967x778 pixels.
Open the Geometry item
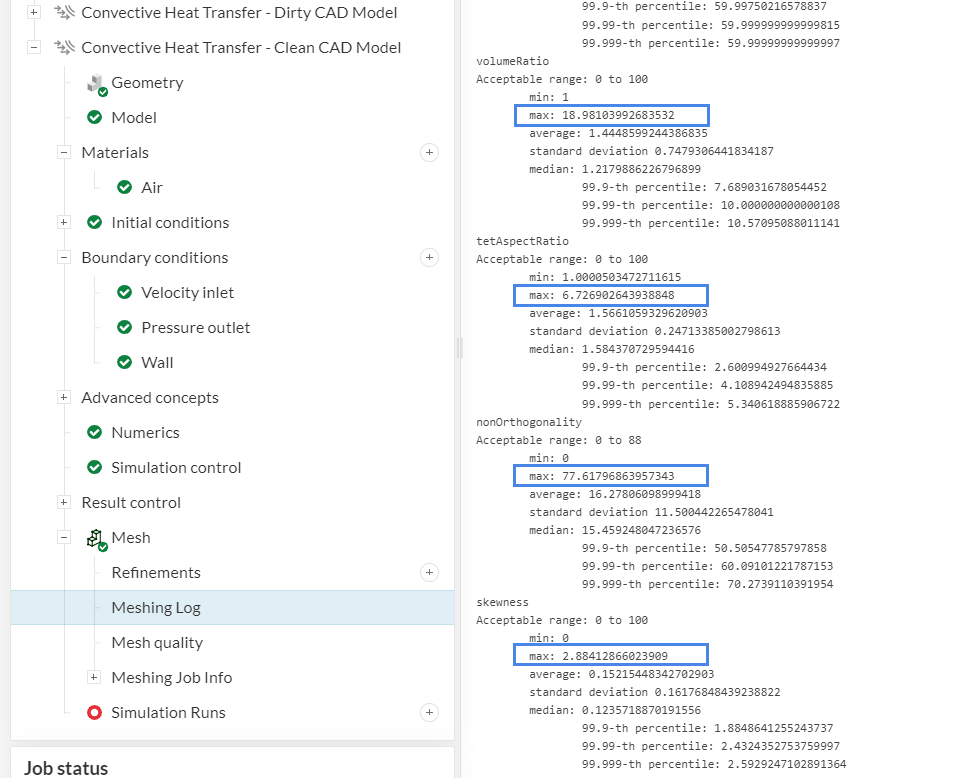point(147,83)
